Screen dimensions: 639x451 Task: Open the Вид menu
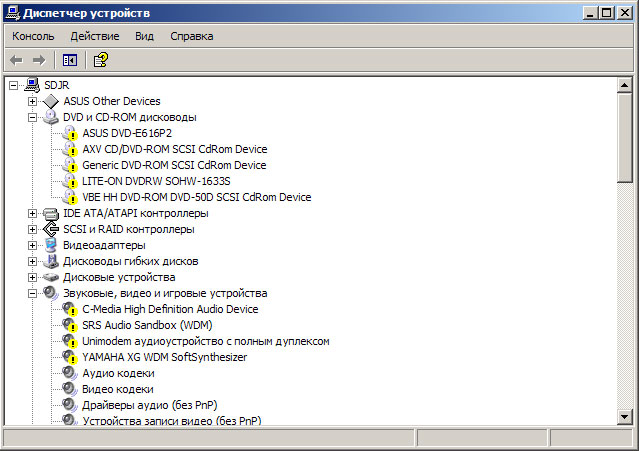144,36
